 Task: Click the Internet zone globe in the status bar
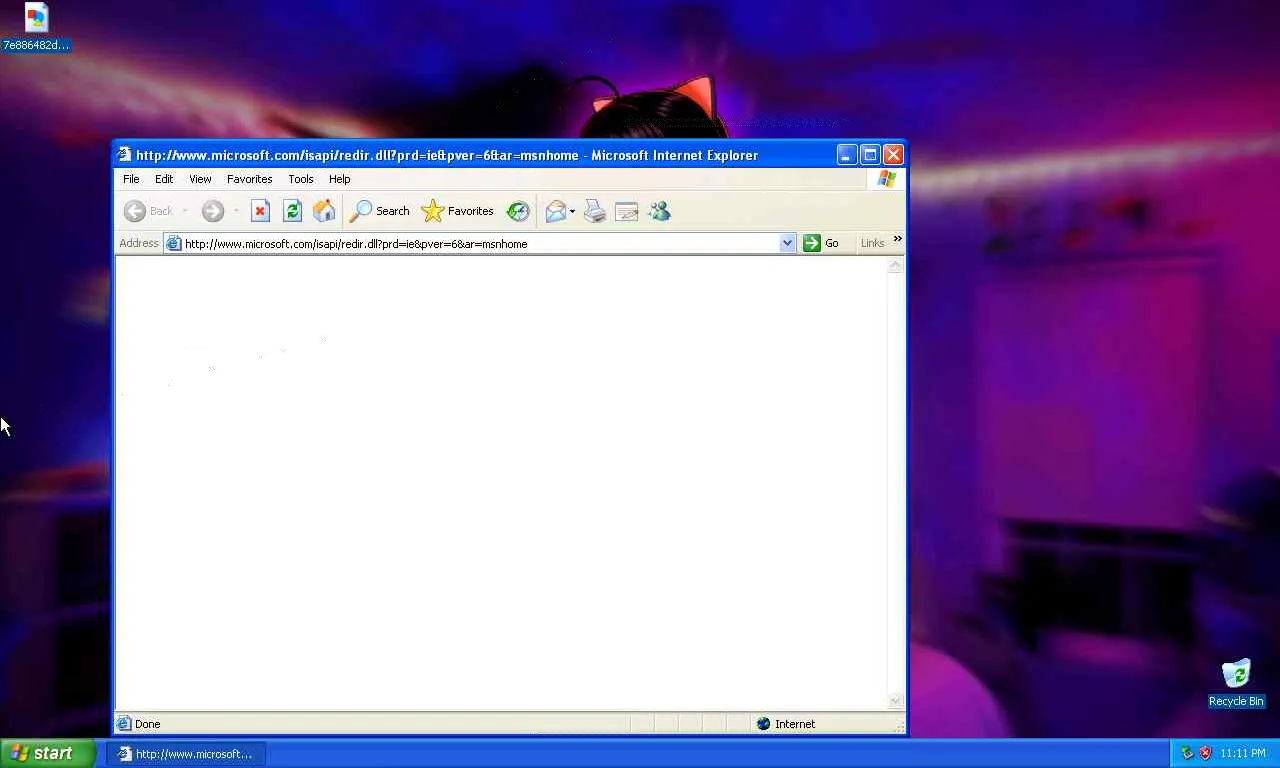[764, 724]
